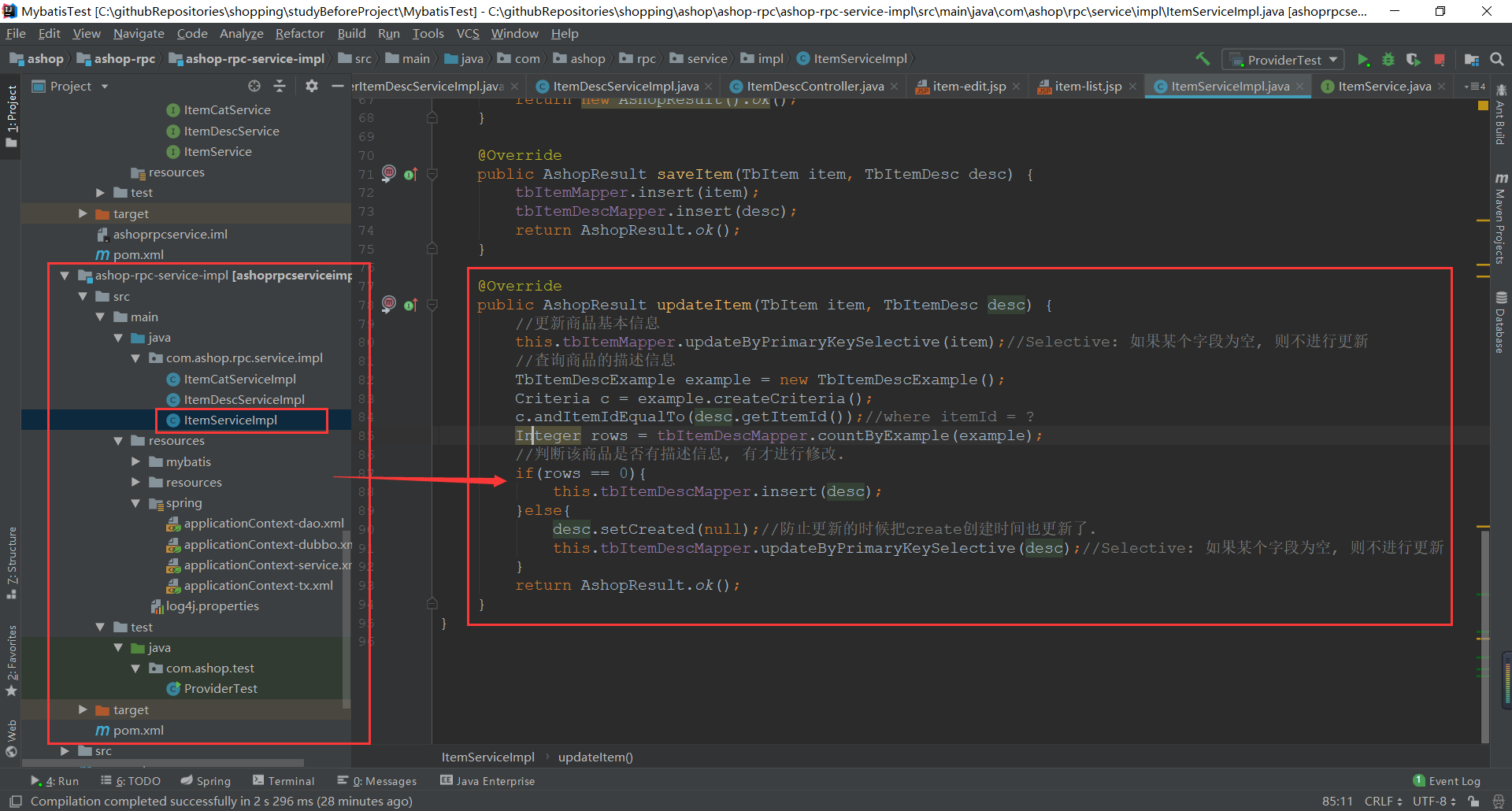Switch to item-edit.jsp tab
The image size is (1512, 811).
pos(969,86)
